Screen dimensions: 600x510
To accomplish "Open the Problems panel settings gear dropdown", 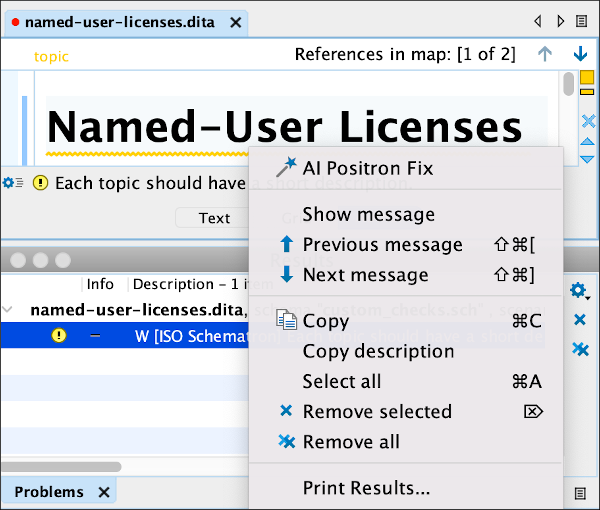I will click(x=578, y=291).
